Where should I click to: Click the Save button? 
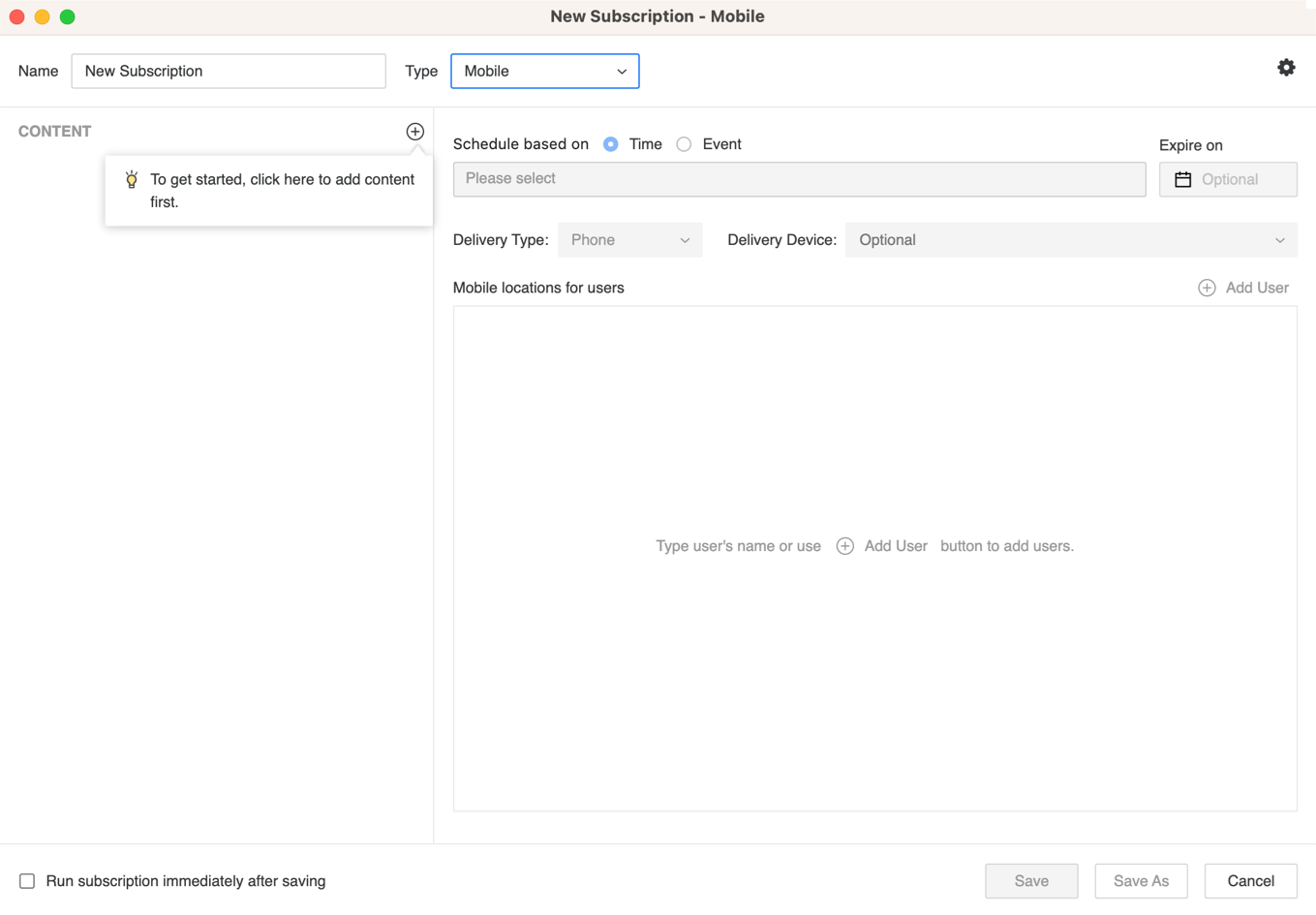point(1031,881)
